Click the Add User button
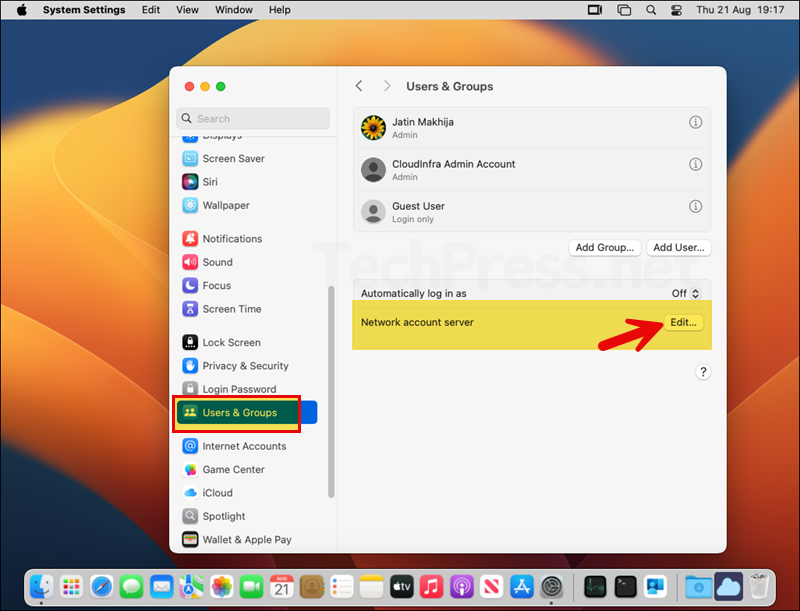This screenshot has height=611, width=800. (679, 248)
